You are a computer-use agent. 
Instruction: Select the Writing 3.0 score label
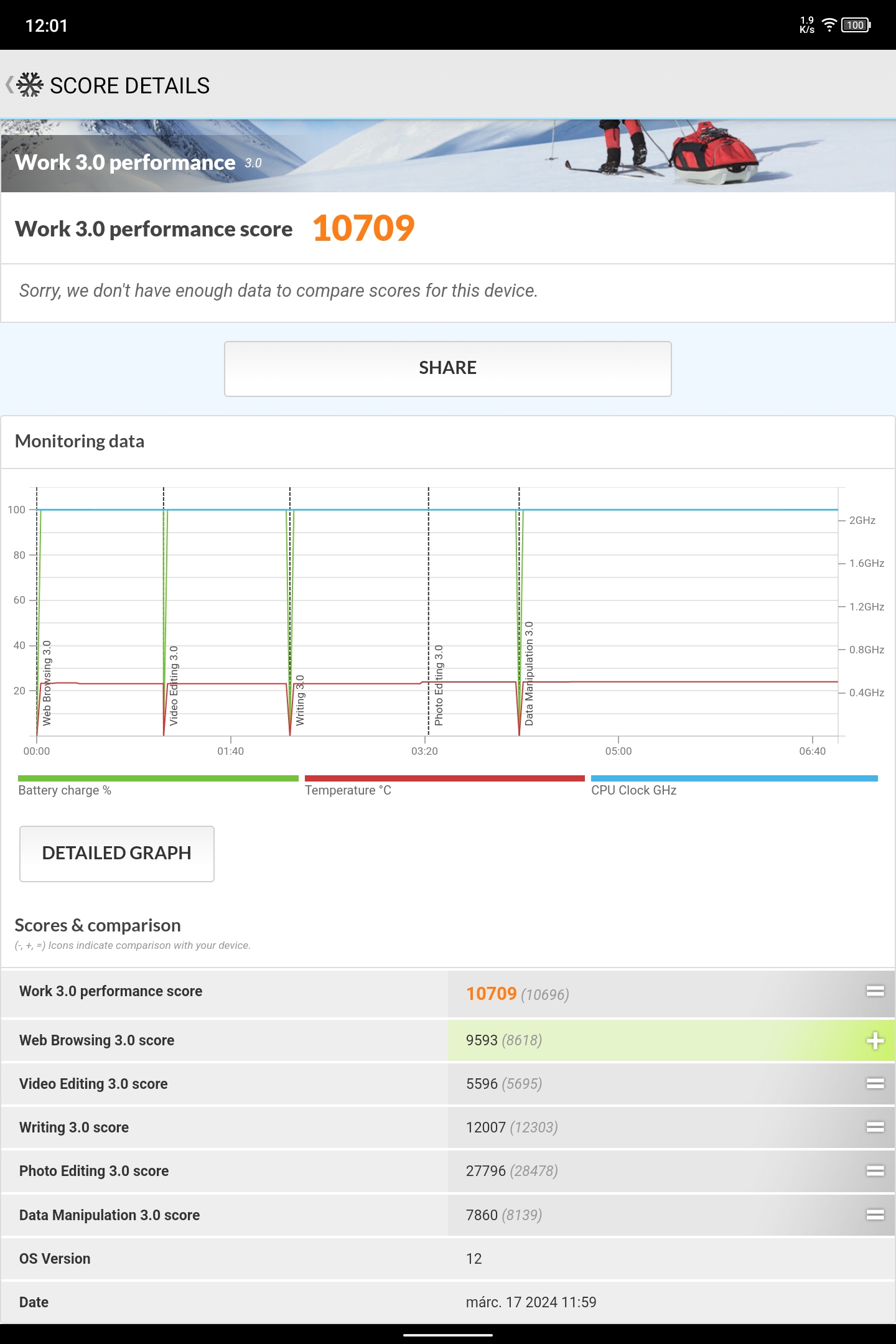point(74,1127)
